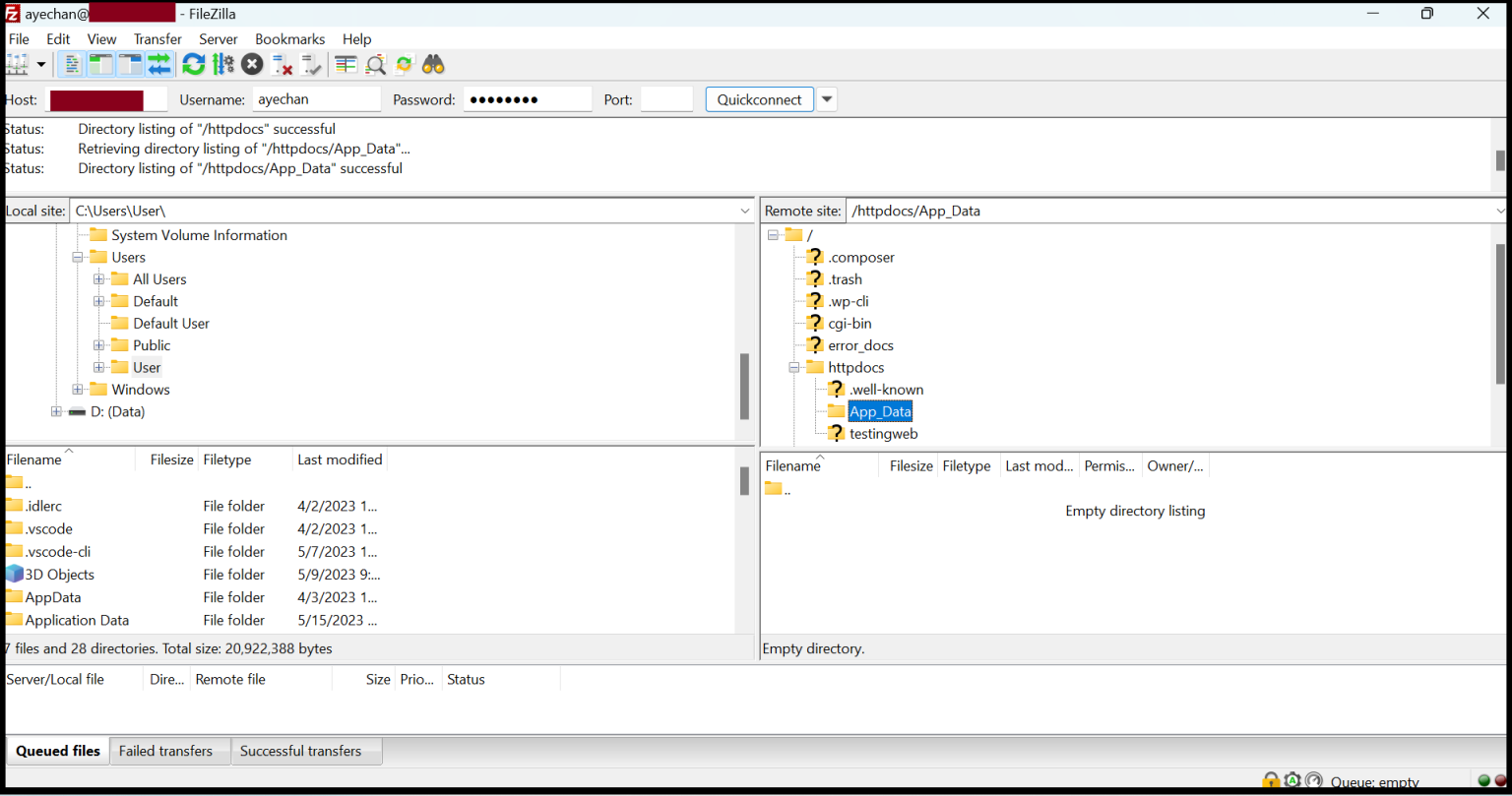Toggle directory comparison
This screenshot has height=796, width=1512.
tap(375, 65)
